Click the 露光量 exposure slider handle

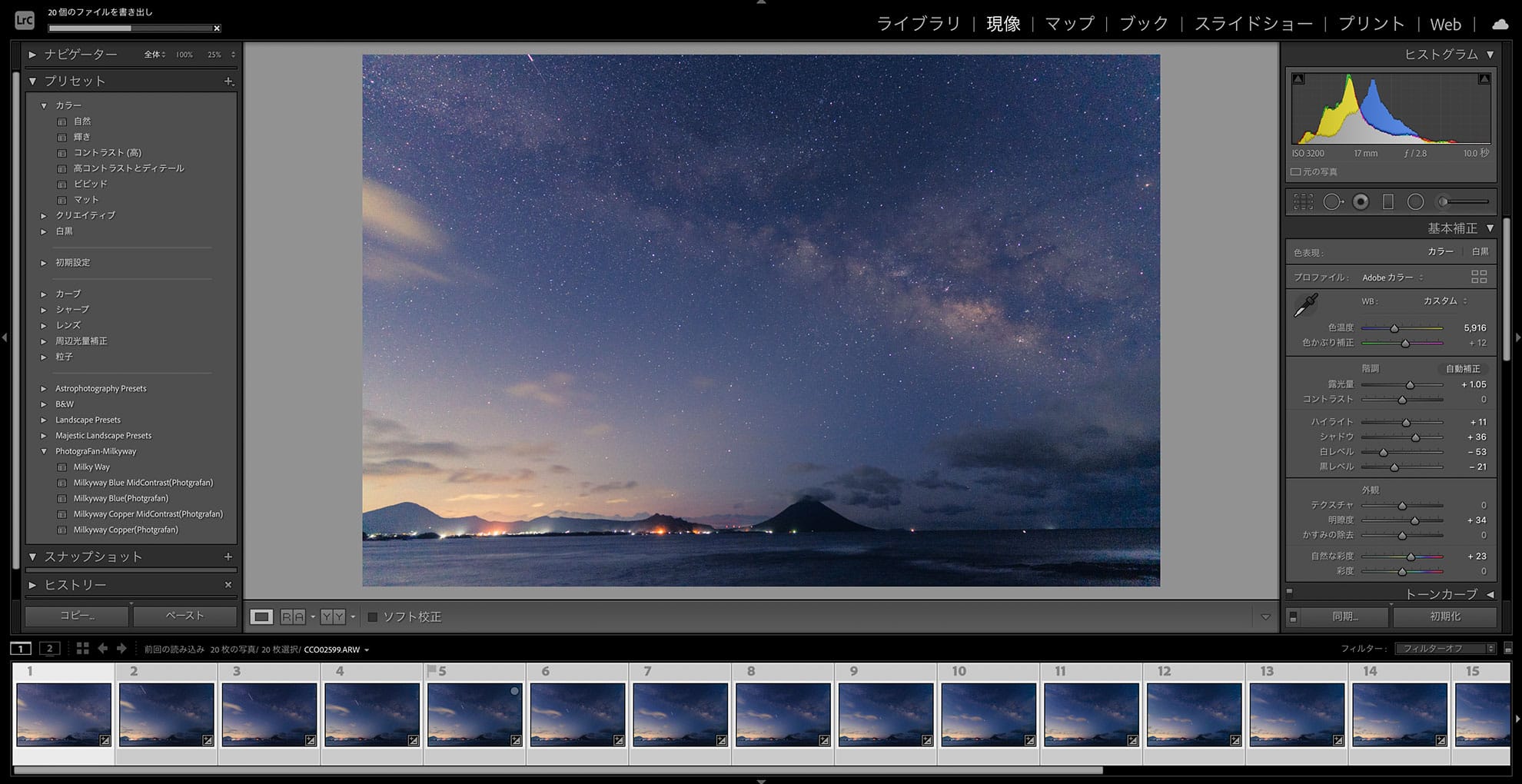pos(1410,385)
